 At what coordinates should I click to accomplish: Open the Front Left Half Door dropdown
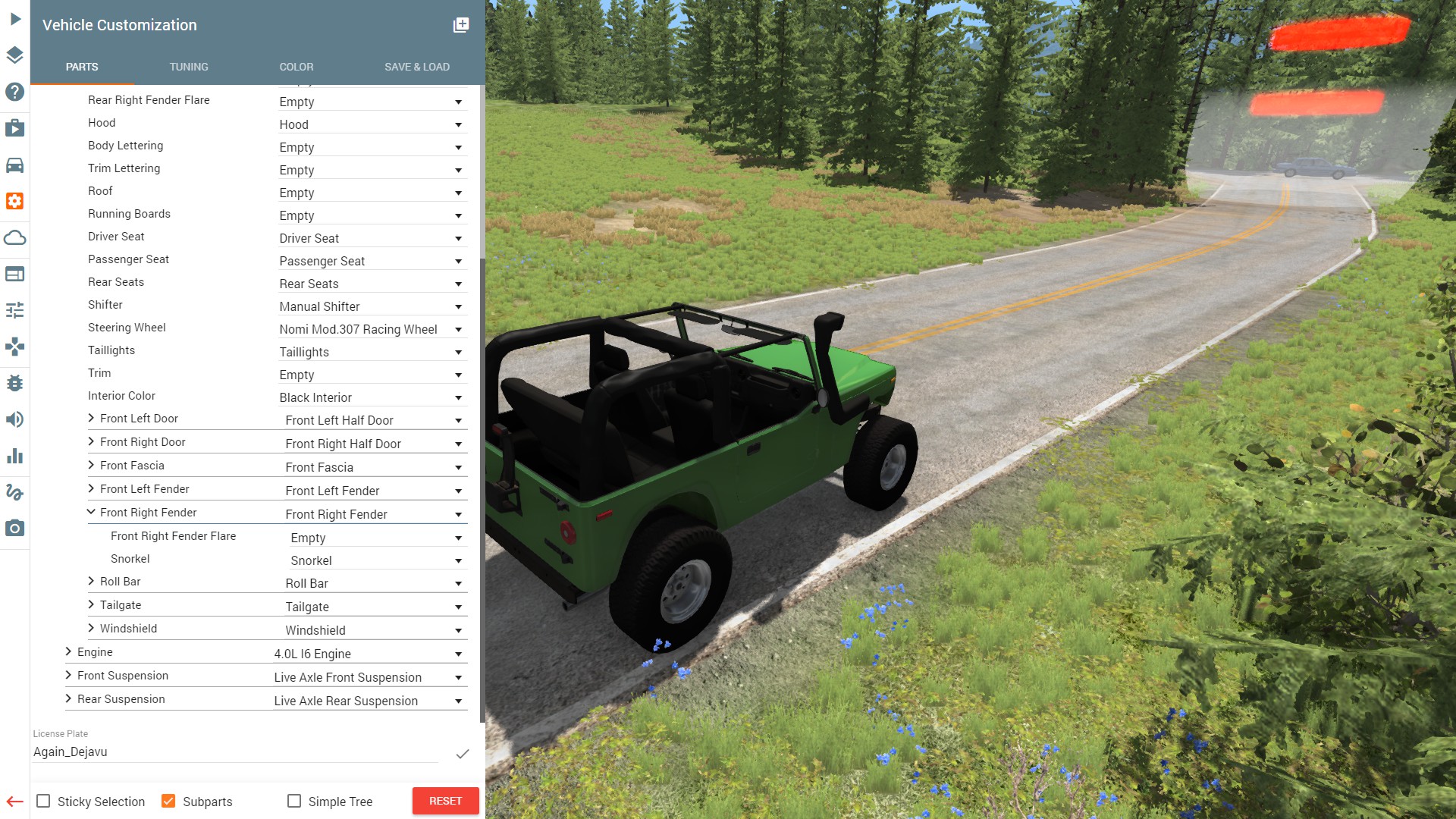(x=375, y=420)
